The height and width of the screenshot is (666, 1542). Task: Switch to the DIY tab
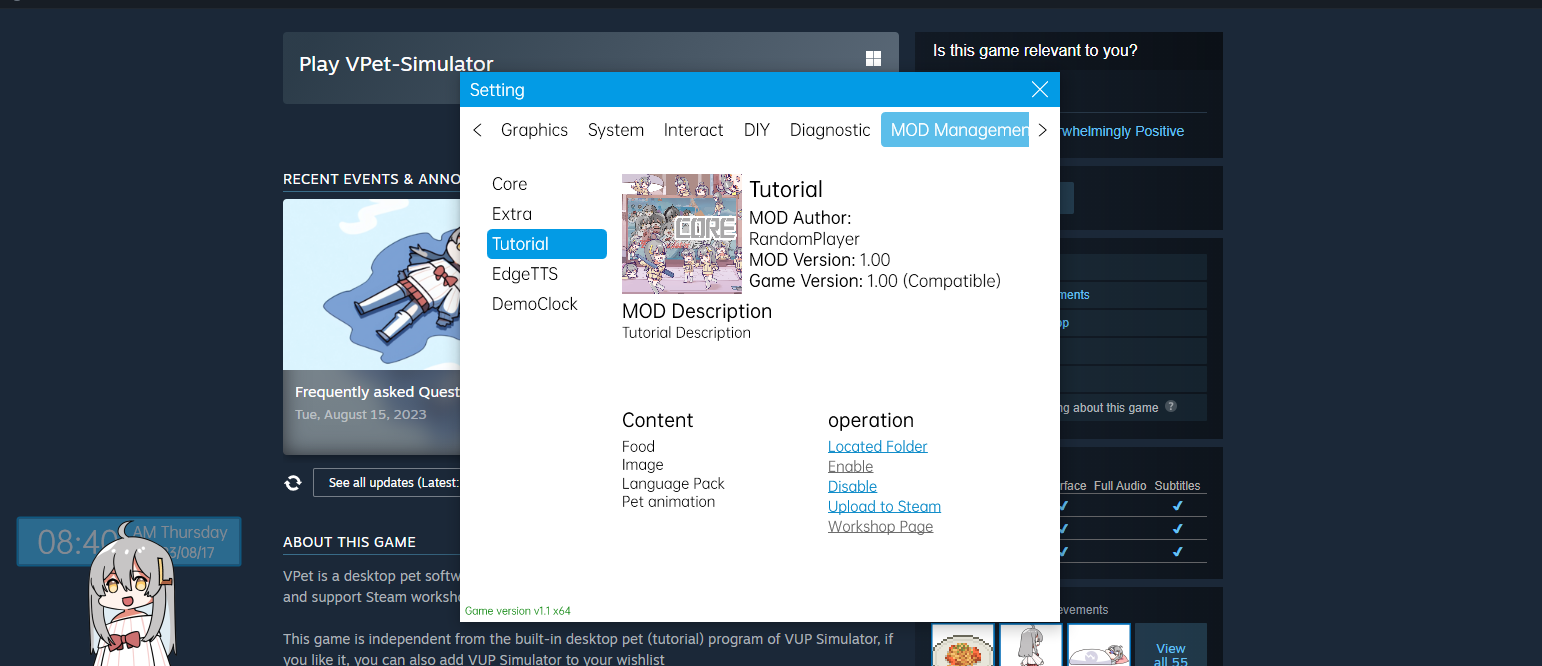coord(757,130)
